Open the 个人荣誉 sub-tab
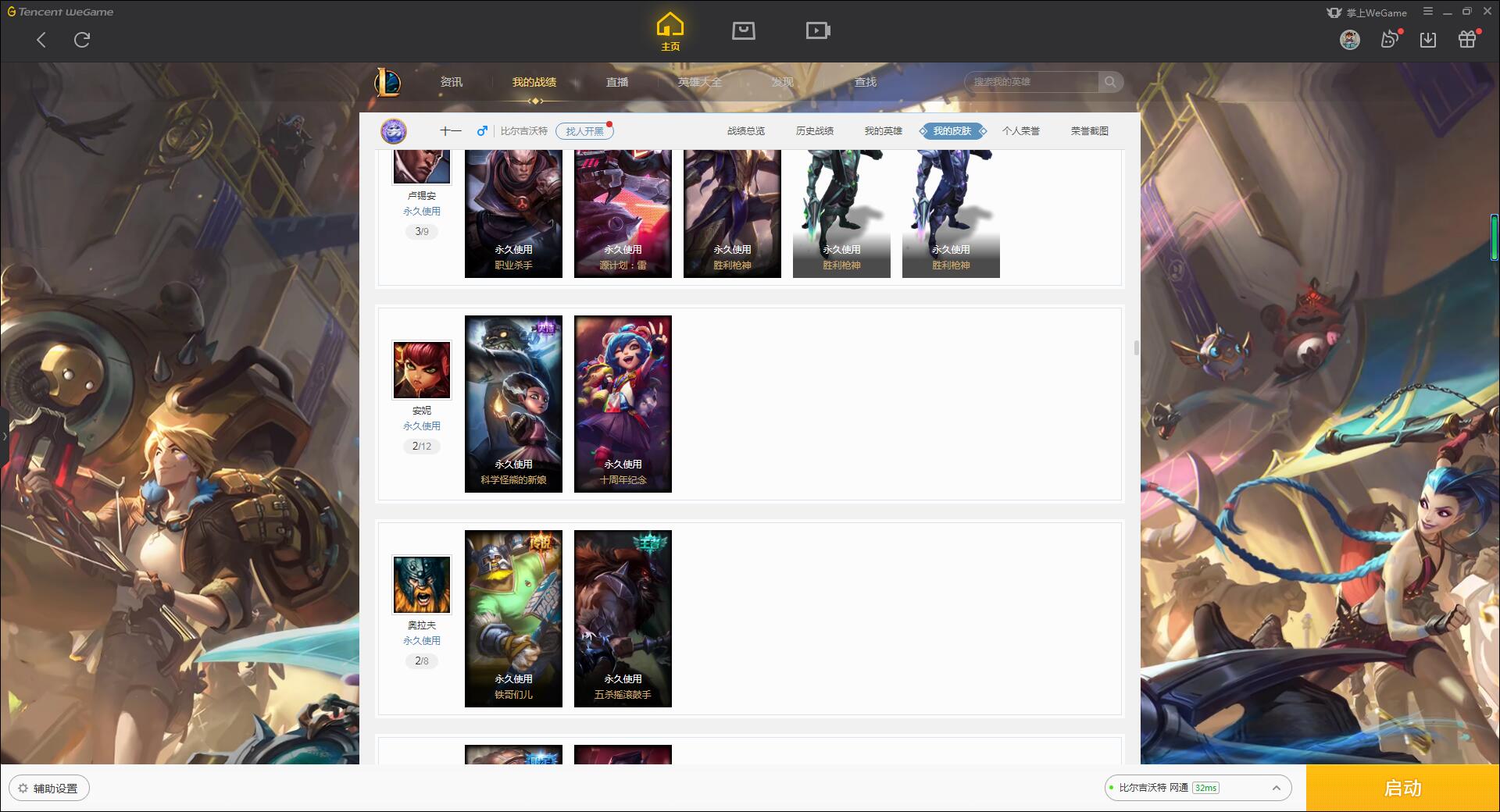Image resolution: width=1500 pixels, height=812 pixels. 1021,131
